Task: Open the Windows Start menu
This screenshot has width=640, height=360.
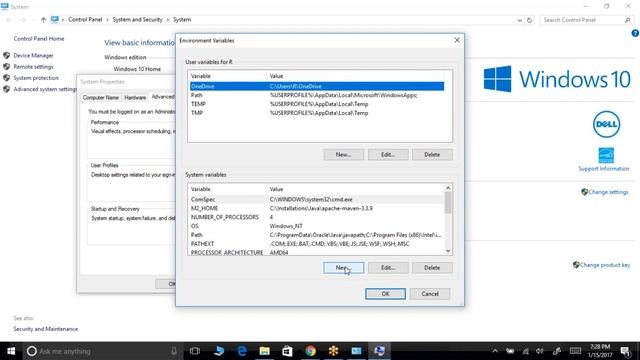Action: [11, 351]
